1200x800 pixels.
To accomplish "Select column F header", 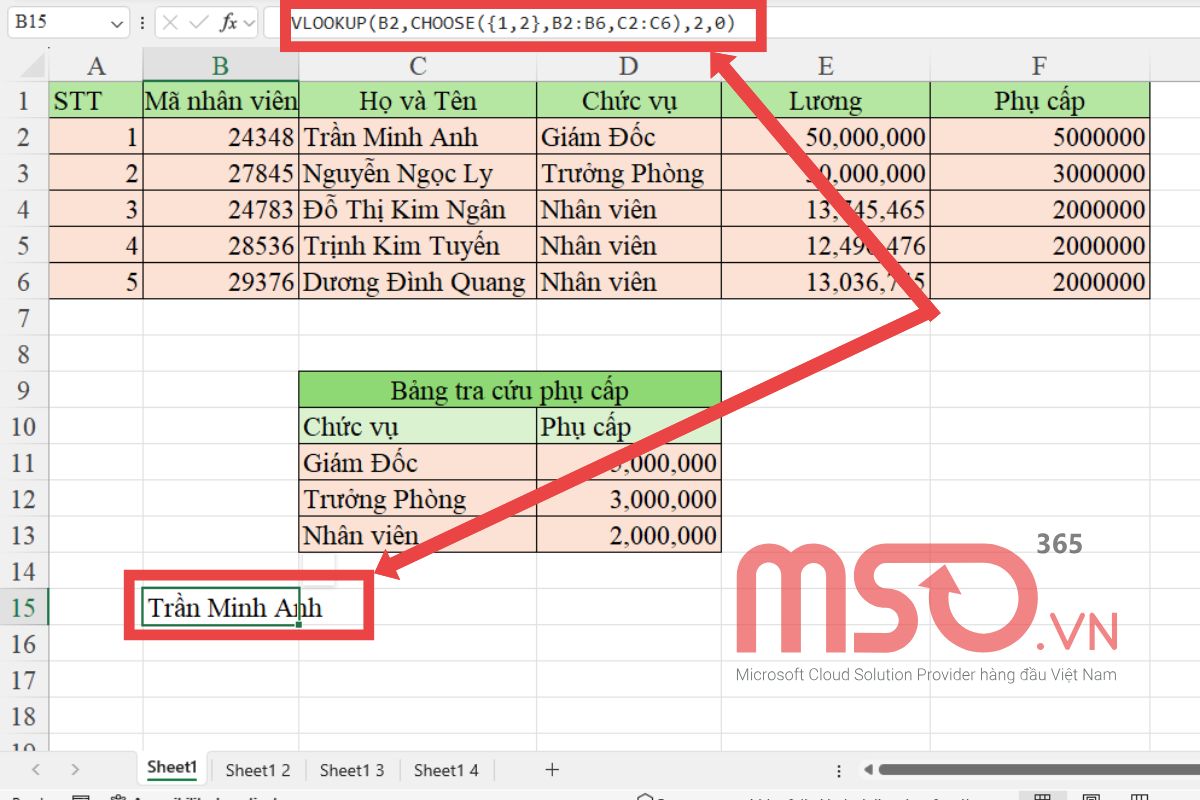I will (1040, 66).
